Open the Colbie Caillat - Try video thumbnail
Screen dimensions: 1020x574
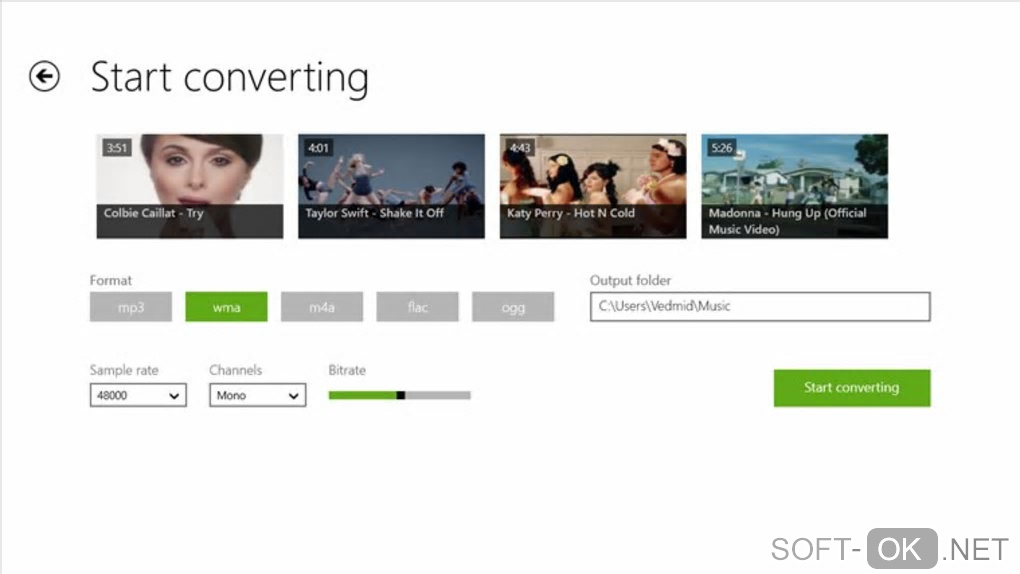pyautogui.click(x=190, y=186)
